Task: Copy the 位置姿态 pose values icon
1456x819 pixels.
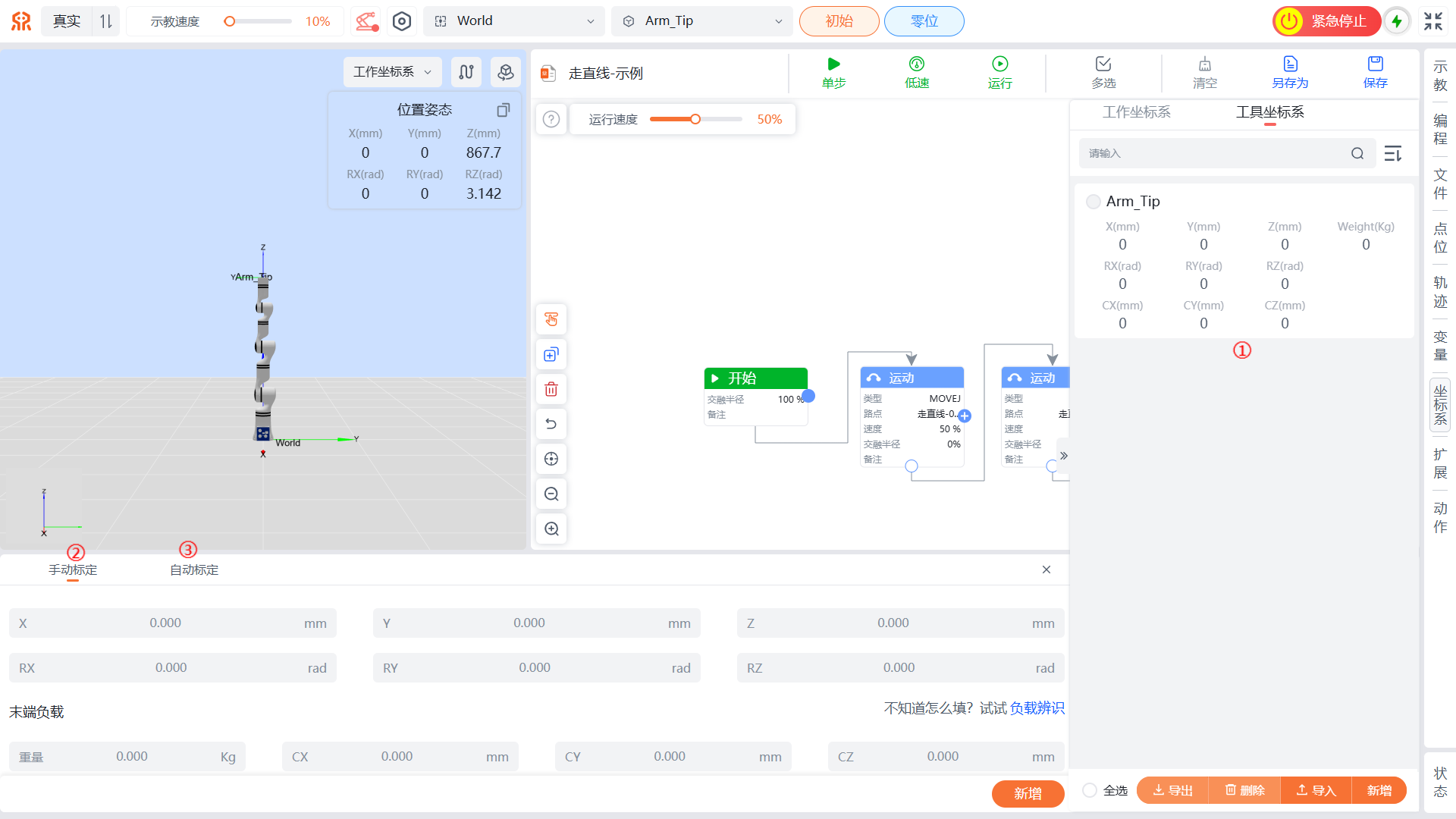Action: click(x=503, y=111)
